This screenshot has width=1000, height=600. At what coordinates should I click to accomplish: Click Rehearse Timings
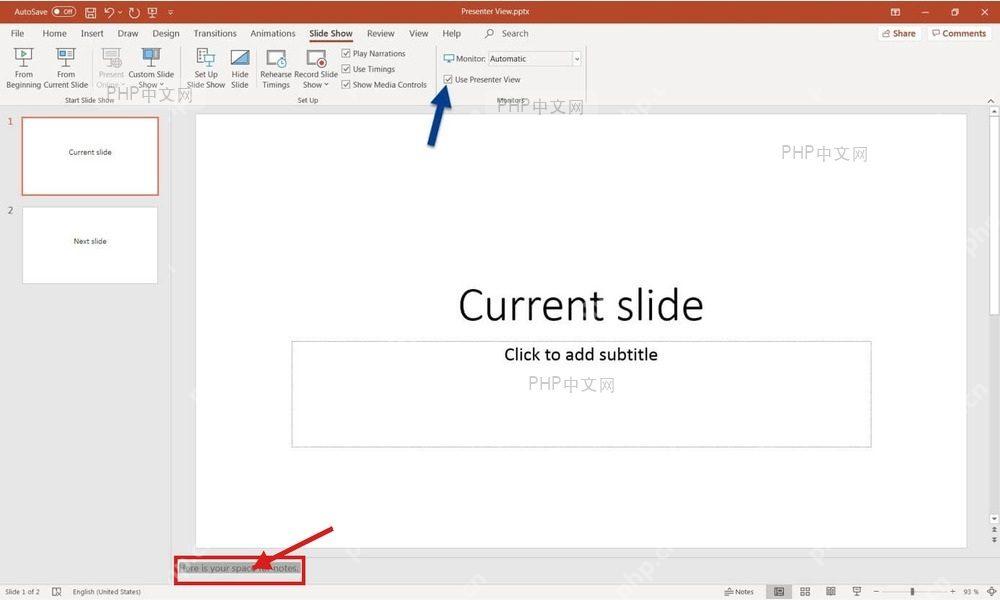[276, 68]
